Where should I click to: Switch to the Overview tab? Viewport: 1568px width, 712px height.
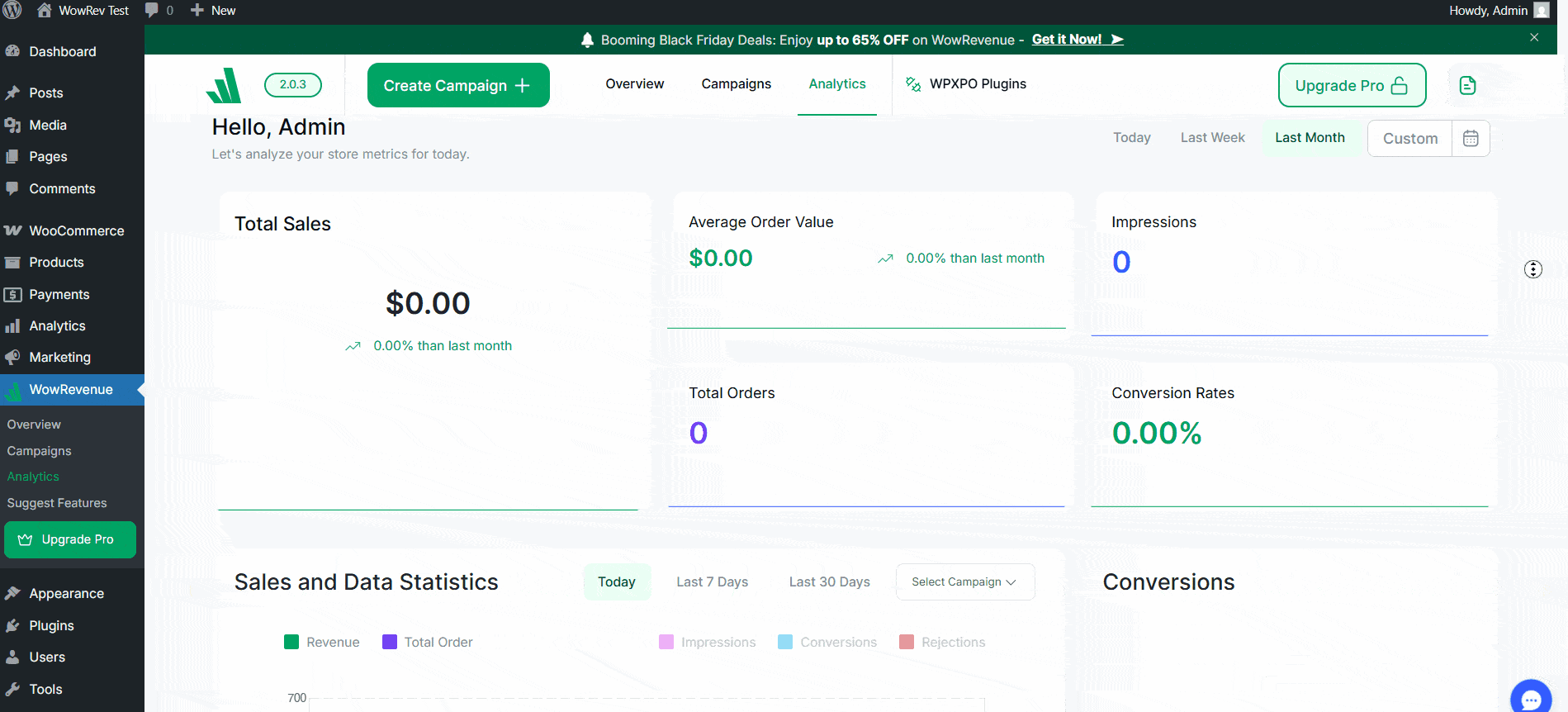634,84
